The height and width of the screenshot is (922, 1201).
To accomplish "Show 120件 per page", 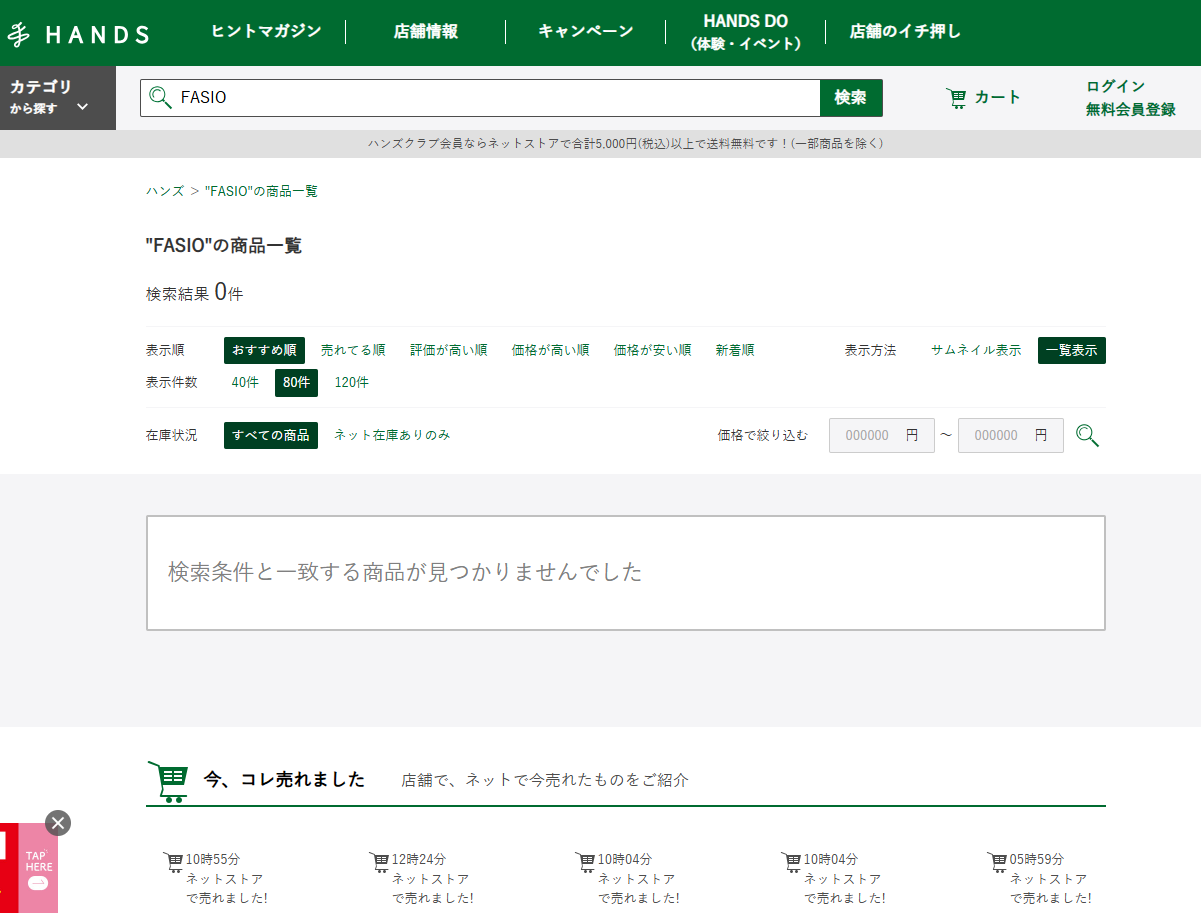I will [352, 383].
